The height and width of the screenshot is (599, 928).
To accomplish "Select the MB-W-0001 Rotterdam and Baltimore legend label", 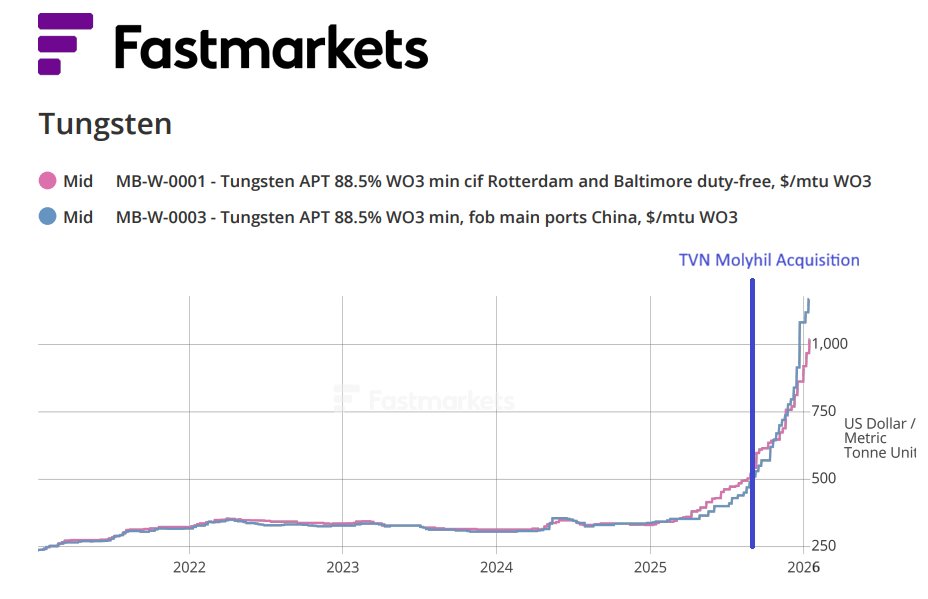I will (493, 181).
